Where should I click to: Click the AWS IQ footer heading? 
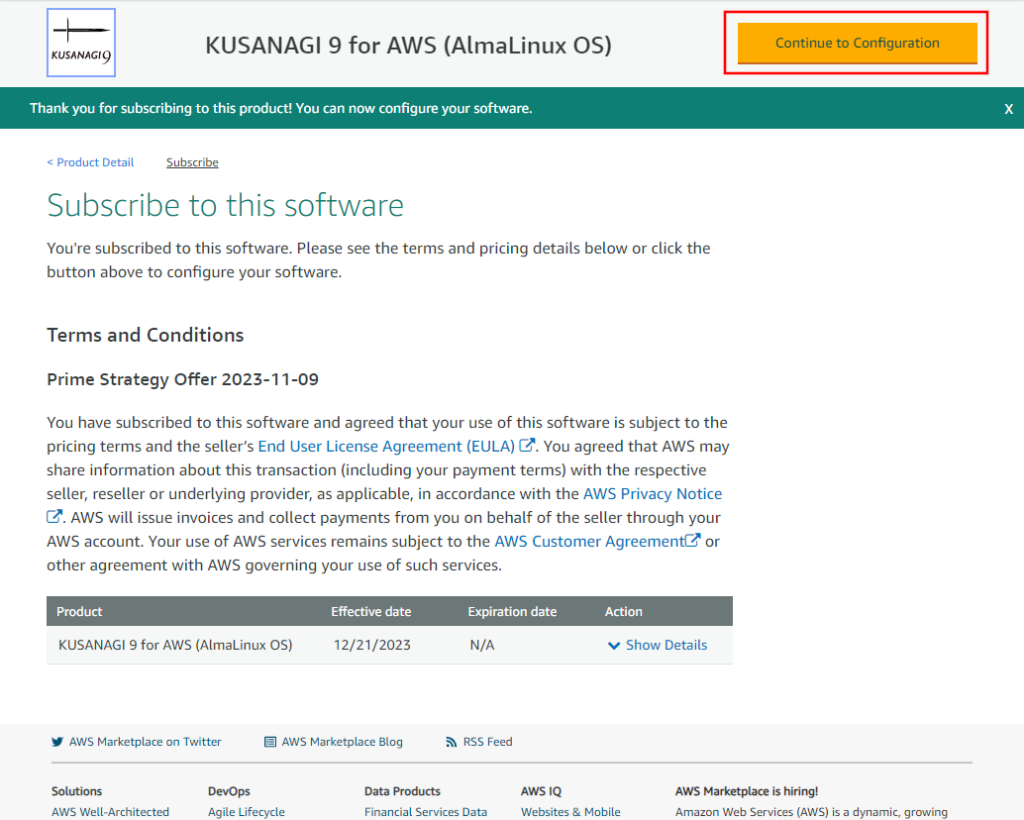(x=541, y=791)
